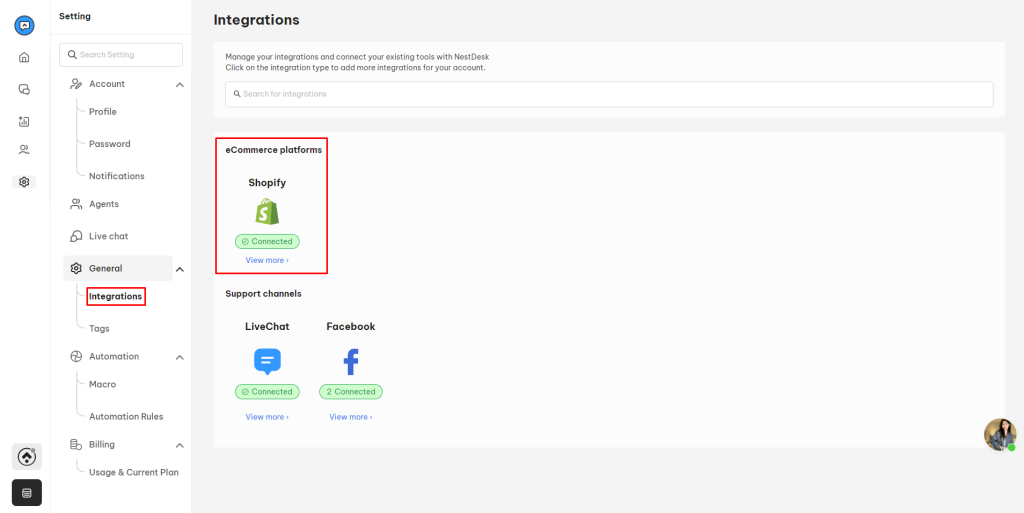Open Usage & Current Plan item
This screenshot has width=1024, height=513.
134,473
